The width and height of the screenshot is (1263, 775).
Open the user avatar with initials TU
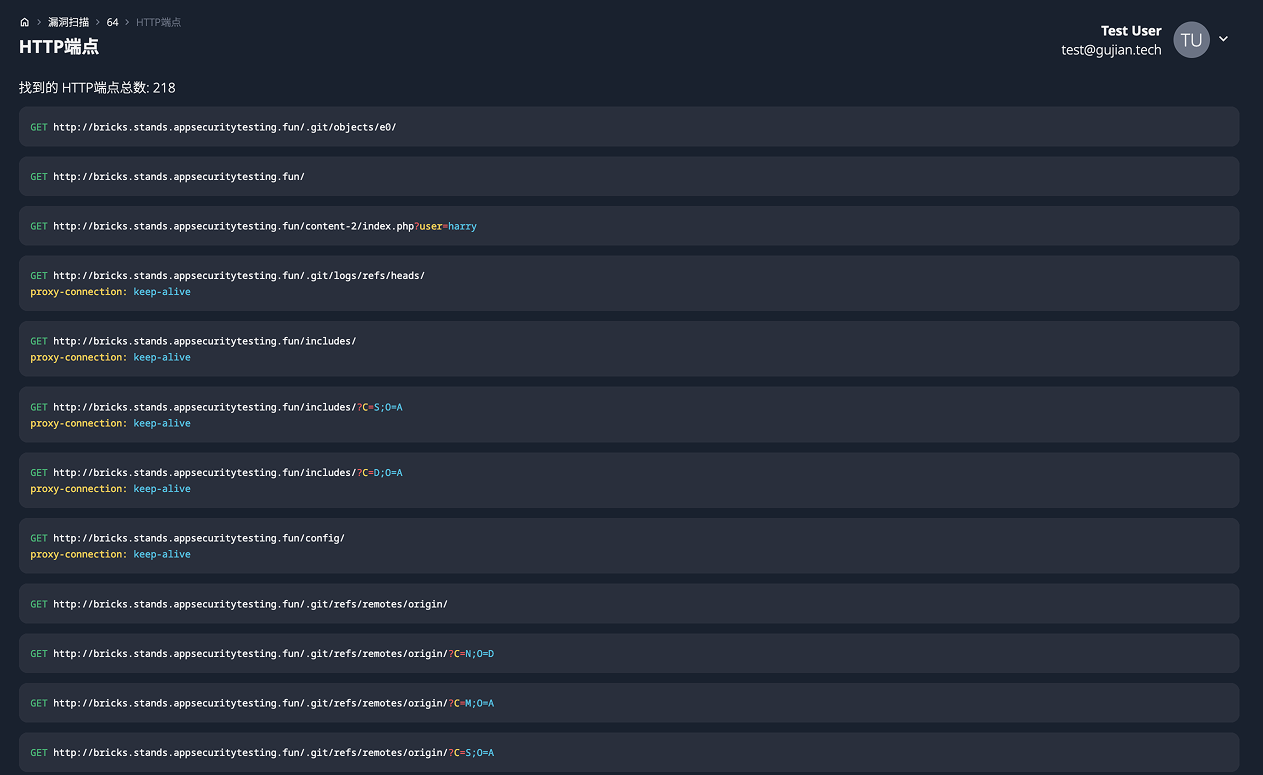pos(1191,39)
